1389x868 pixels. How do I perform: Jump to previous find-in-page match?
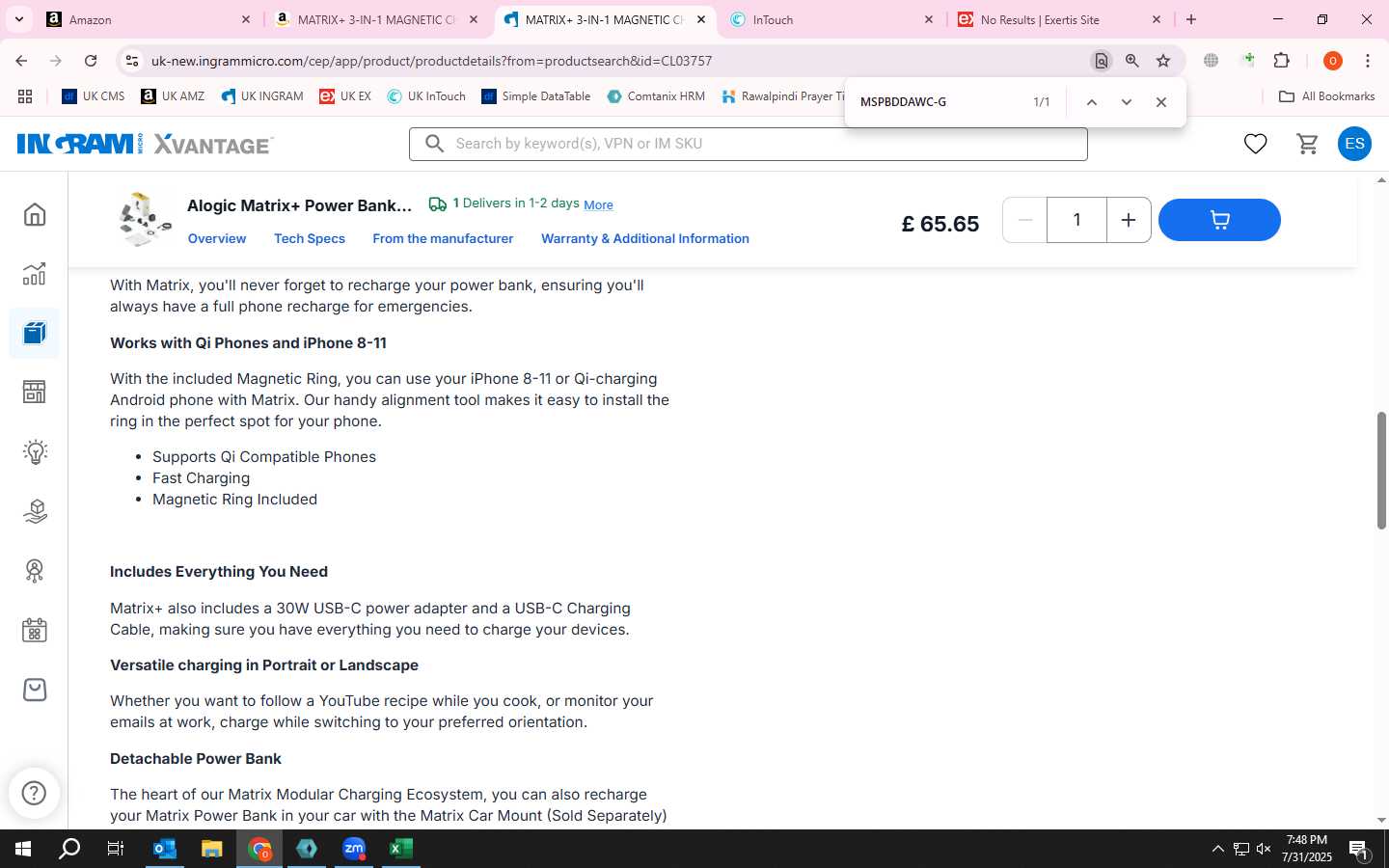pos(1092,102)
